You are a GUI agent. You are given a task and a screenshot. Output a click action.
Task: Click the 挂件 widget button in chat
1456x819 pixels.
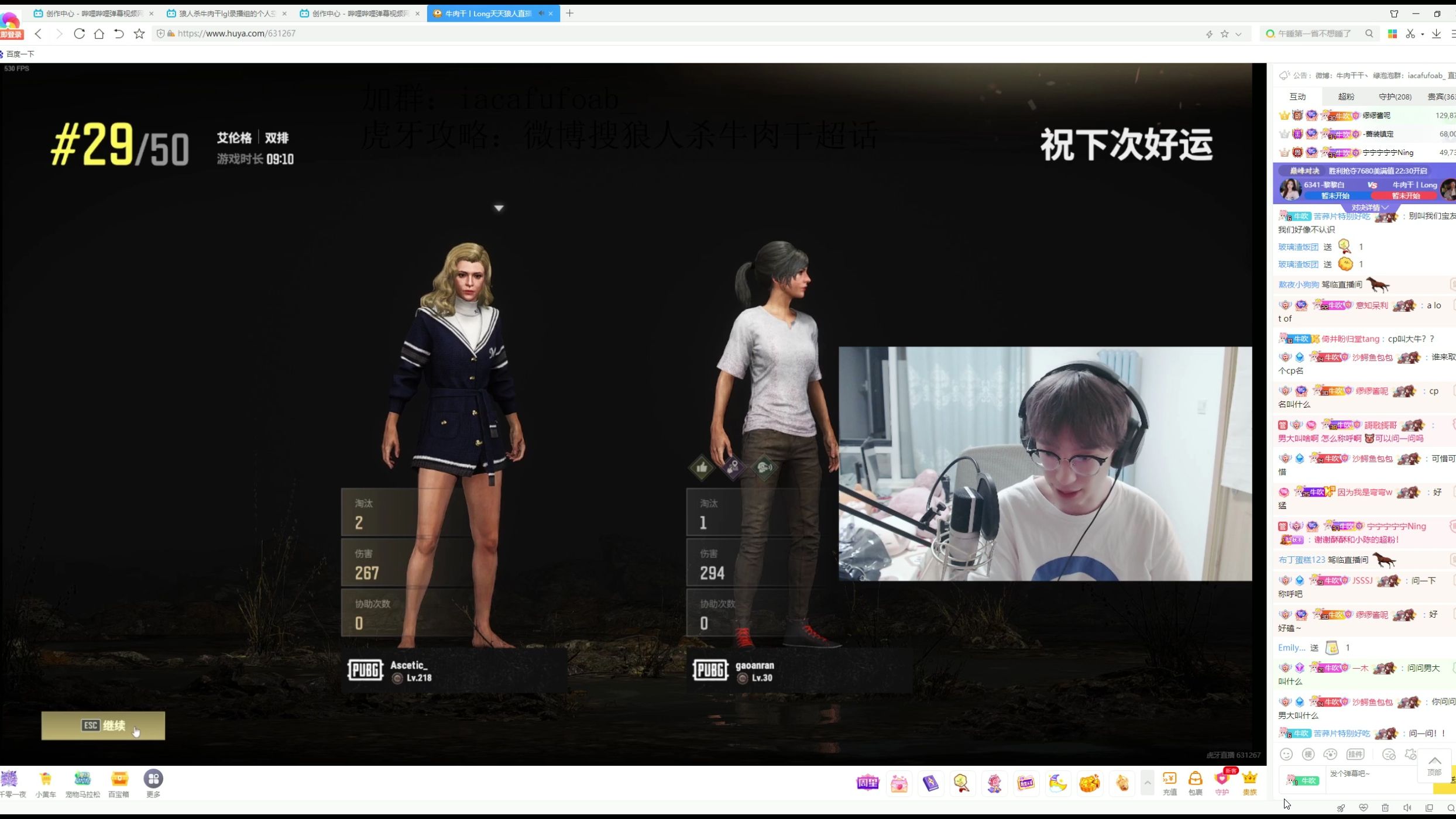(x=1355, y=754)
